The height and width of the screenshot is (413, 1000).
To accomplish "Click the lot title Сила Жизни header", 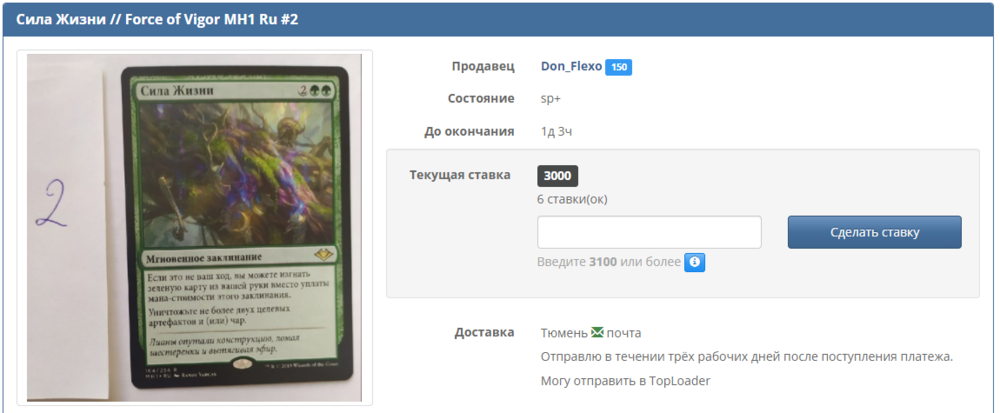I will (157, 19).
